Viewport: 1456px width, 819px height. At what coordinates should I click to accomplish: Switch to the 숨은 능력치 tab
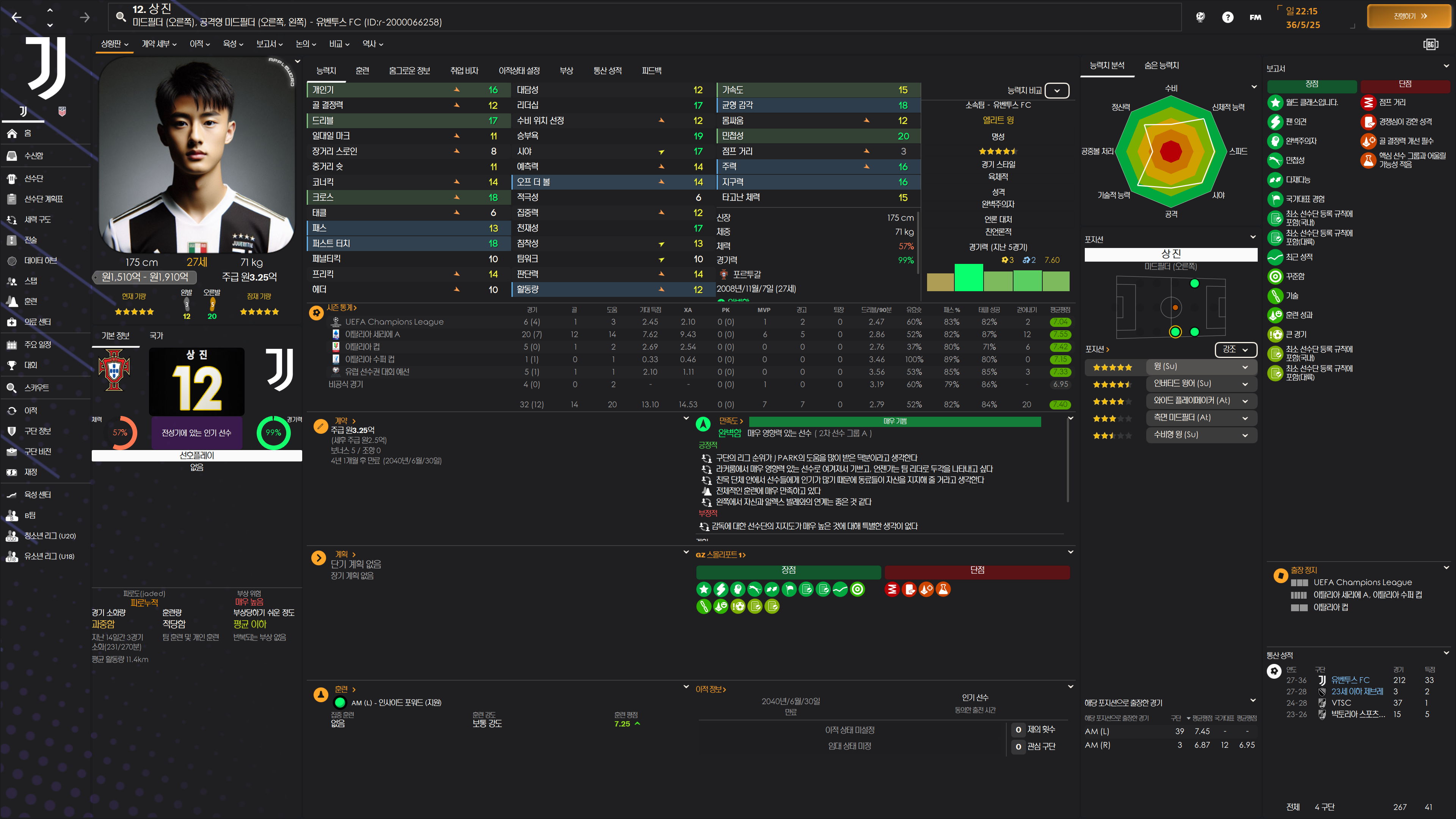1161,66
